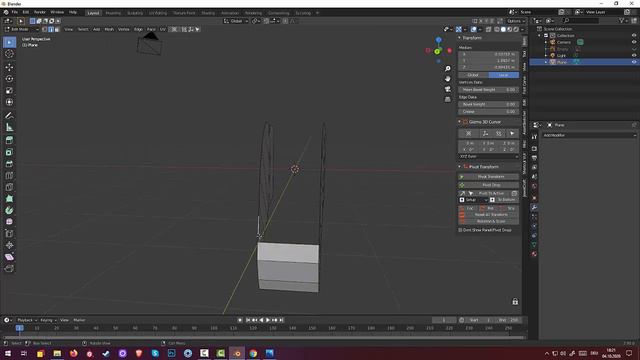The height and width of the screenshot is (360, 640).
Task: Open the File menu
Action: click(15, 12)
